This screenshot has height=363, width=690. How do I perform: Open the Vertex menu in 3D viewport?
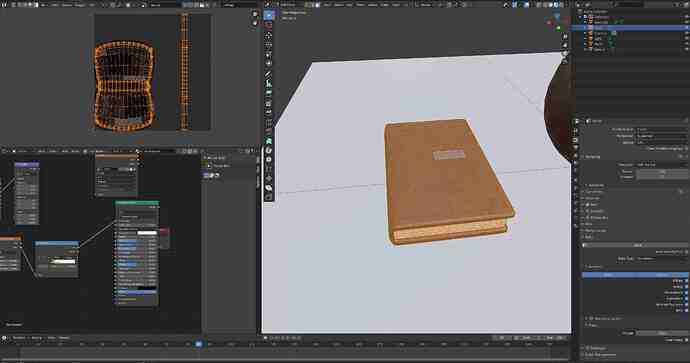click(372, 5)
